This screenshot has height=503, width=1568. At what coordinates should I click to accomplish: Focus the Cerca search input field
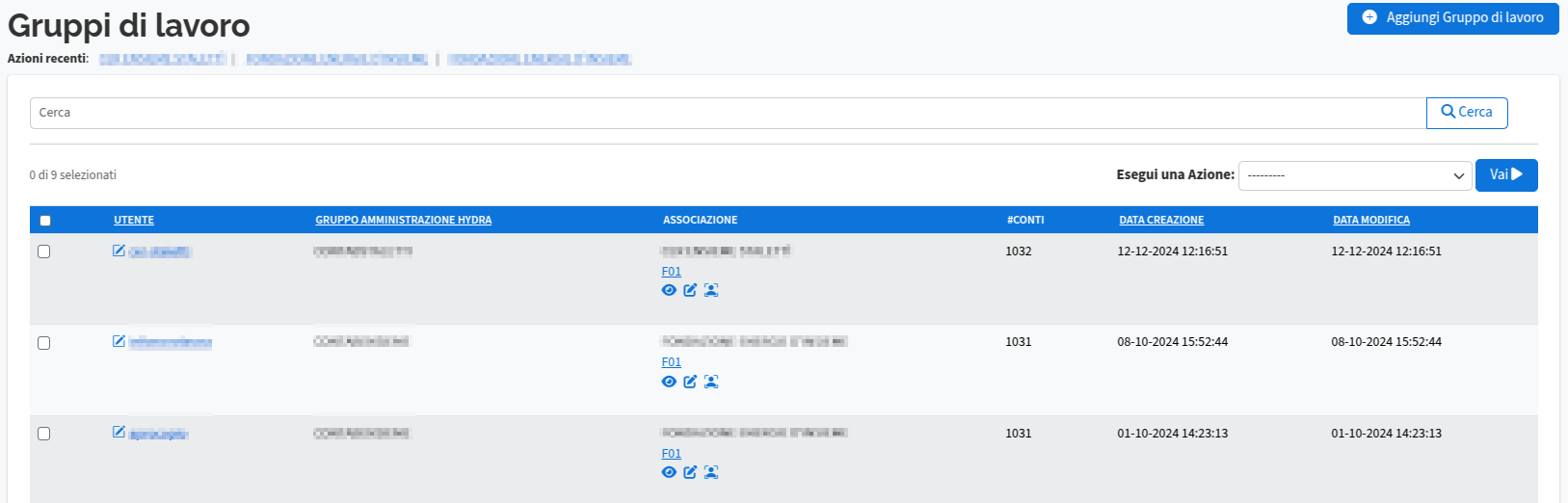point(728,113)
